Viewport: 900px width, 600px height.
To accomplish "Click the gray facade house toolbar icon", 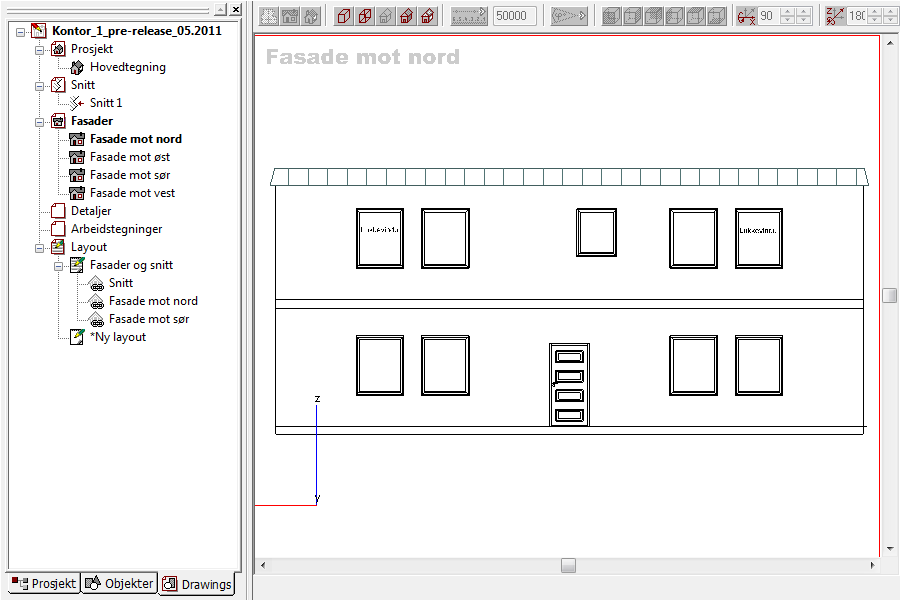I will tap(290, 16).
